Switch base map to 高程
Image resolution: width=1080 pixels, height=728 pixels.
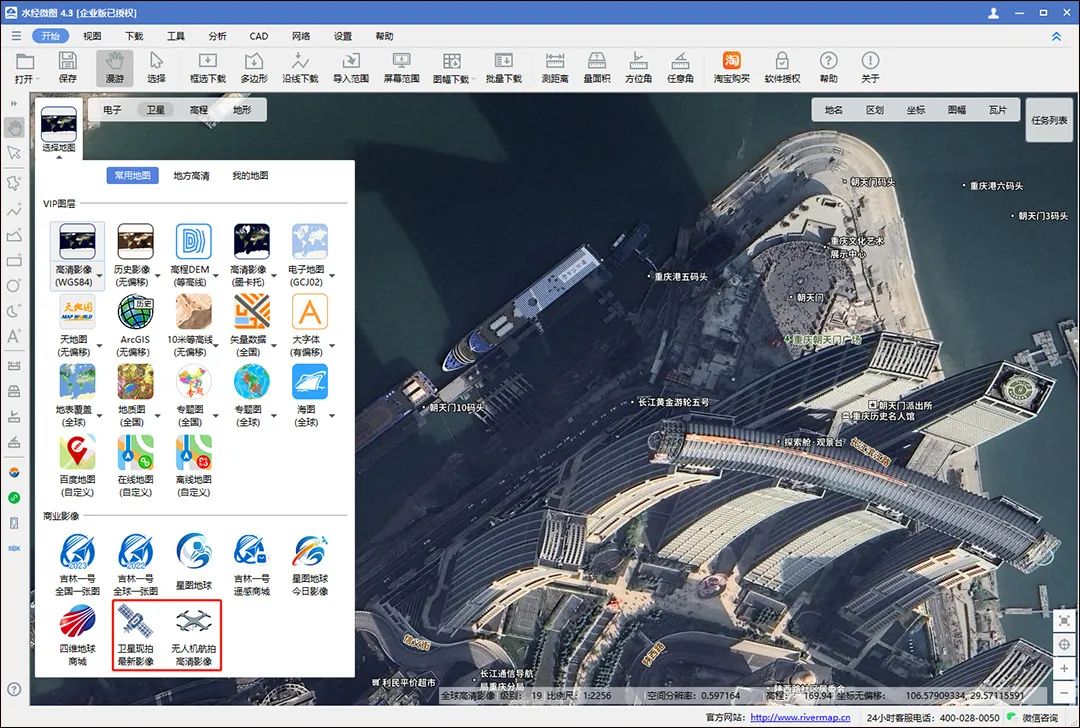(x=198, y=110)
